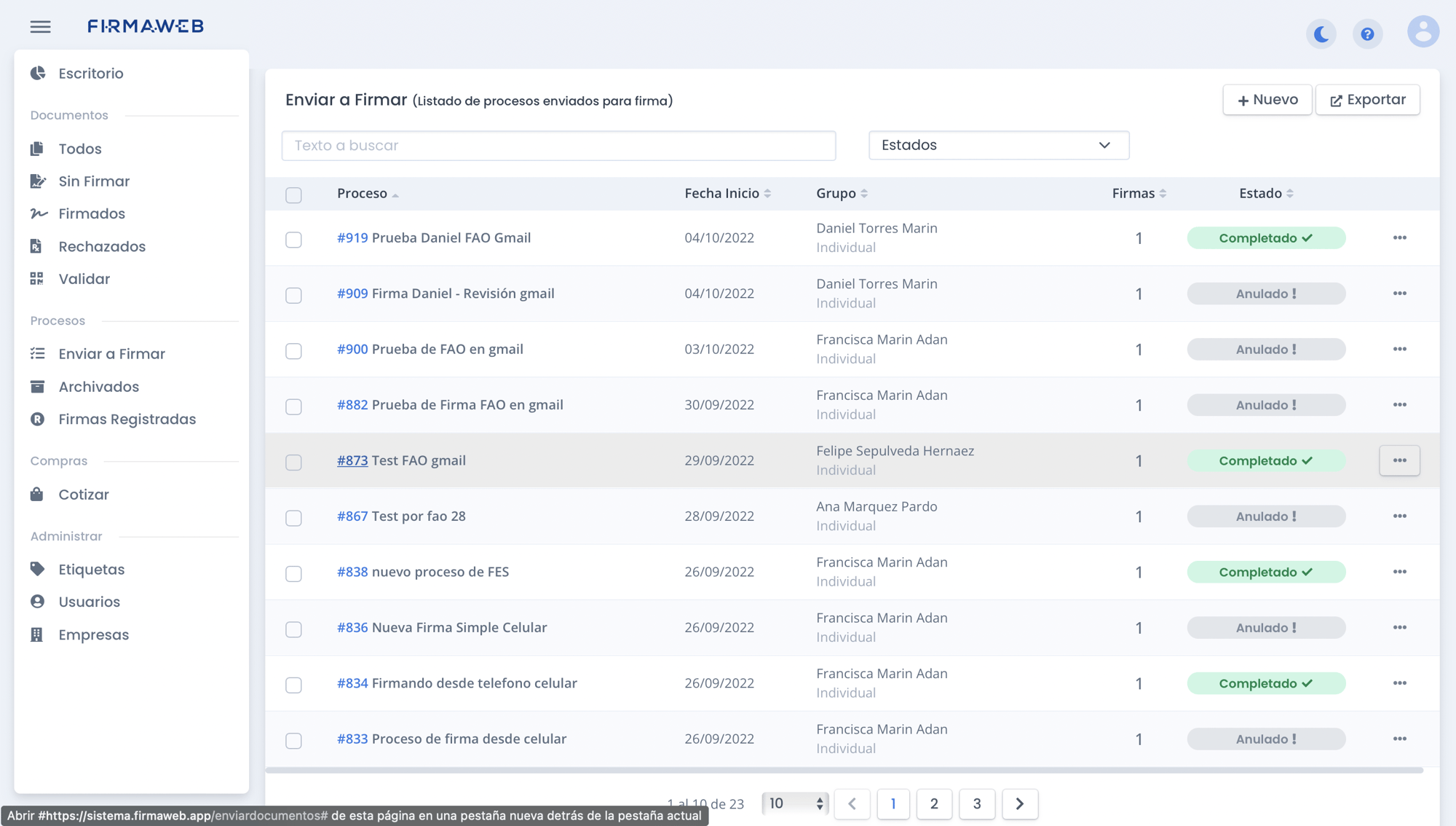Screen dimensions: 1456x826
Task: Open Sin Firmar menu item
Action: coord(94,181)
